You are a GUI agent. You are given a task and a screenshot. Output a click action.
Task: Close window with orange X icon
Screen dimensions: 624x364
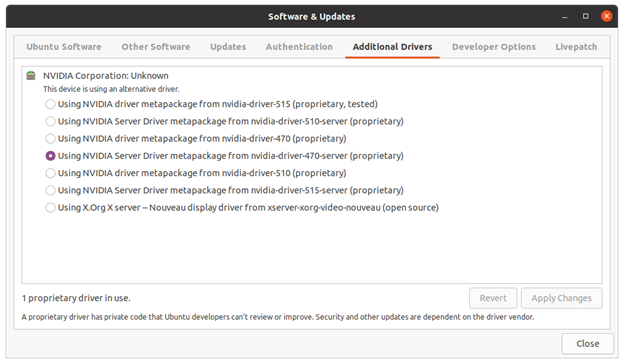point(606,16)
